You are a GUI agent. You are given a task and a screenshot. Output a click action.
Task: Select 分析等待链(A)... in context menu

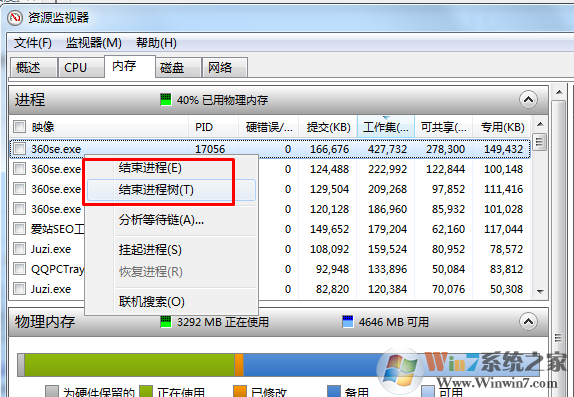[171, 220]
